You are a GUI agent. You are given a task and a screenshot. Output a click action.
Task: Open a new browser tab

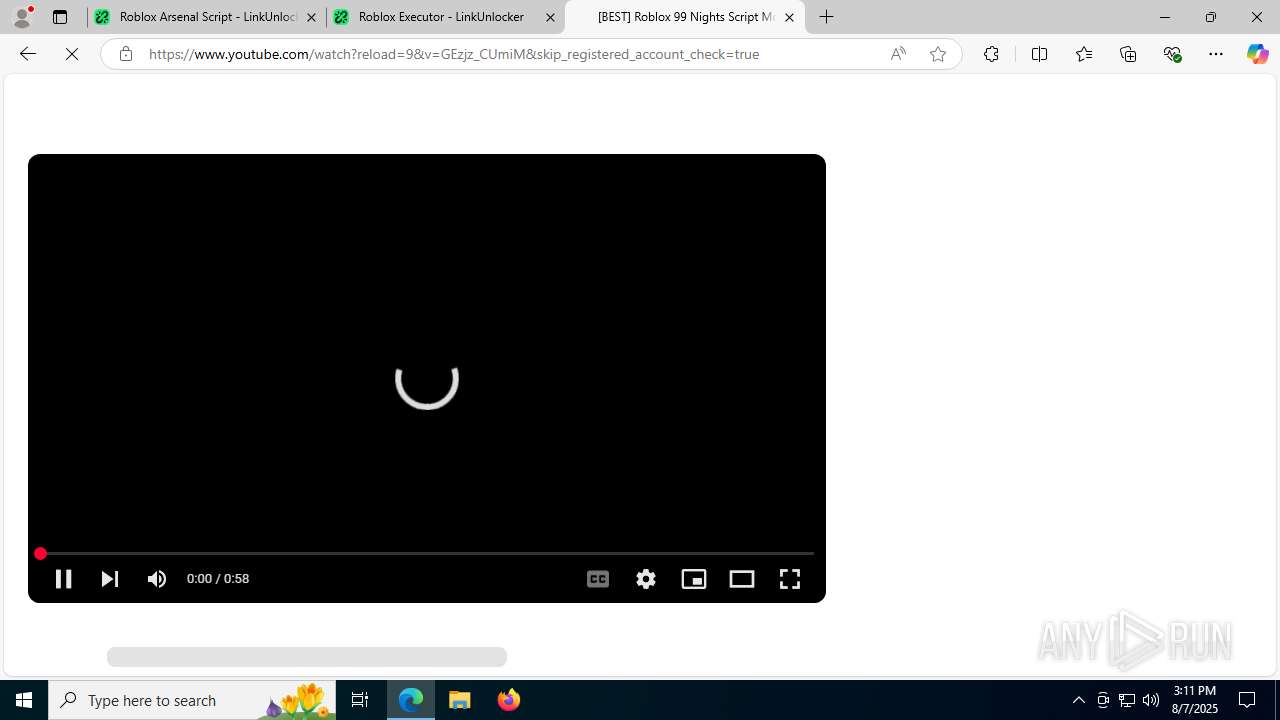(x=827, y=17)
